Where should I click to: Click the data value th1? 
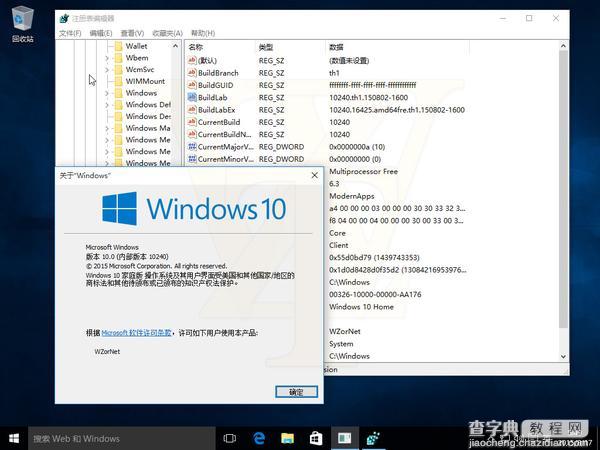334,73
